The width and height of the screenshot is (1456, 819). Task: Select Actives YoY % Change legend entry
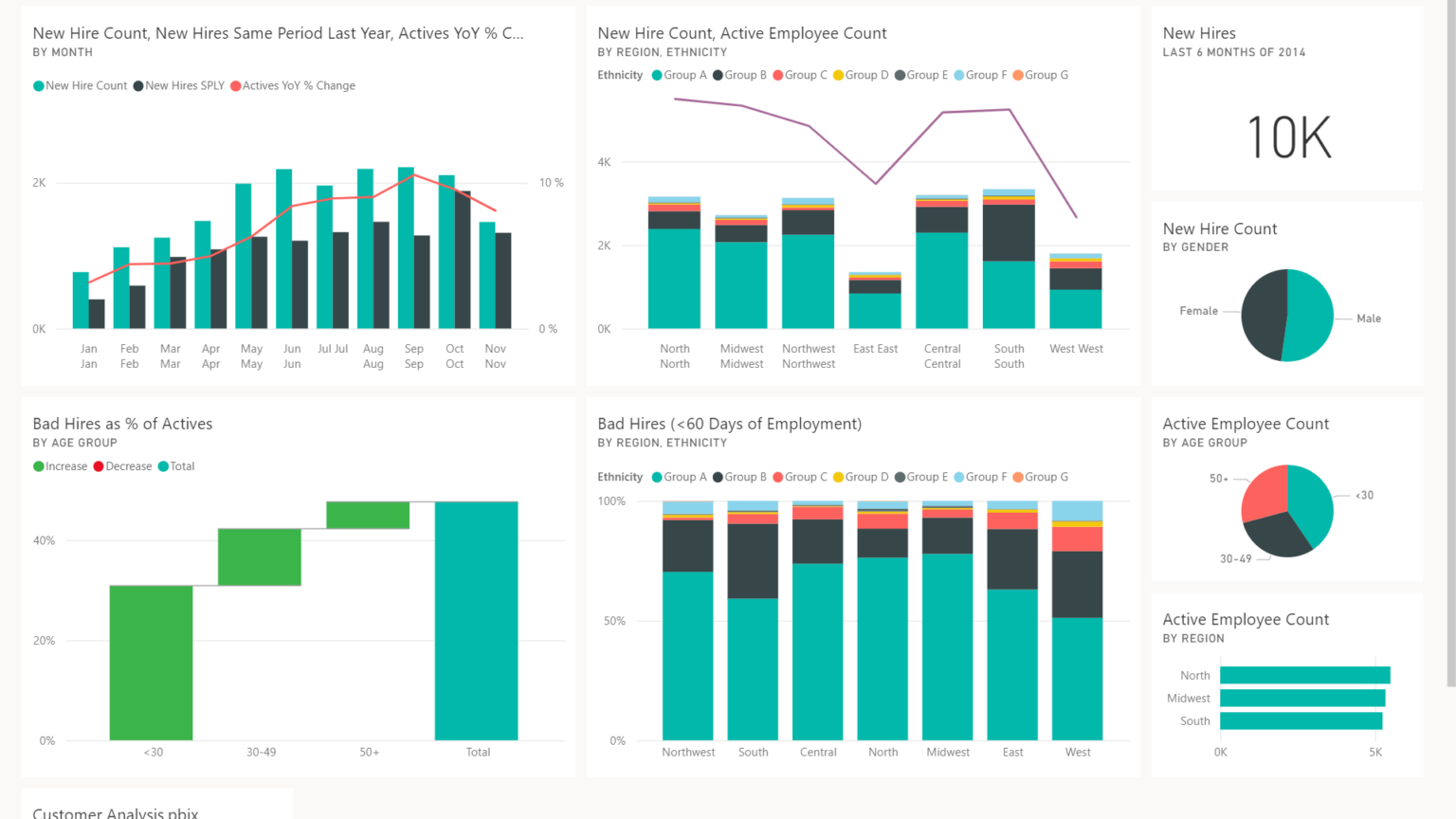293,86
